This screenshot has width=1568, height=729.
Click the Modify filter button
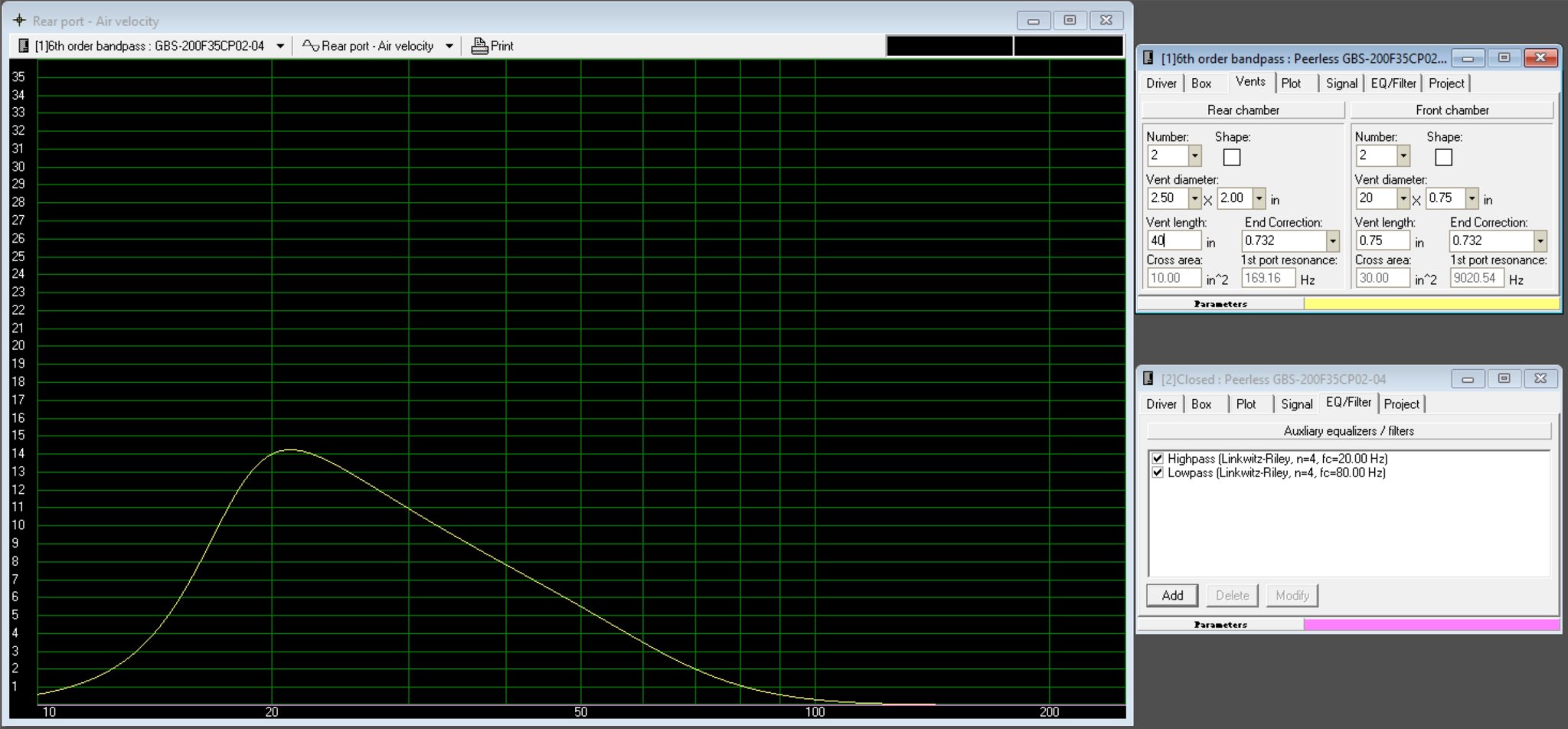click(1292, 595)
